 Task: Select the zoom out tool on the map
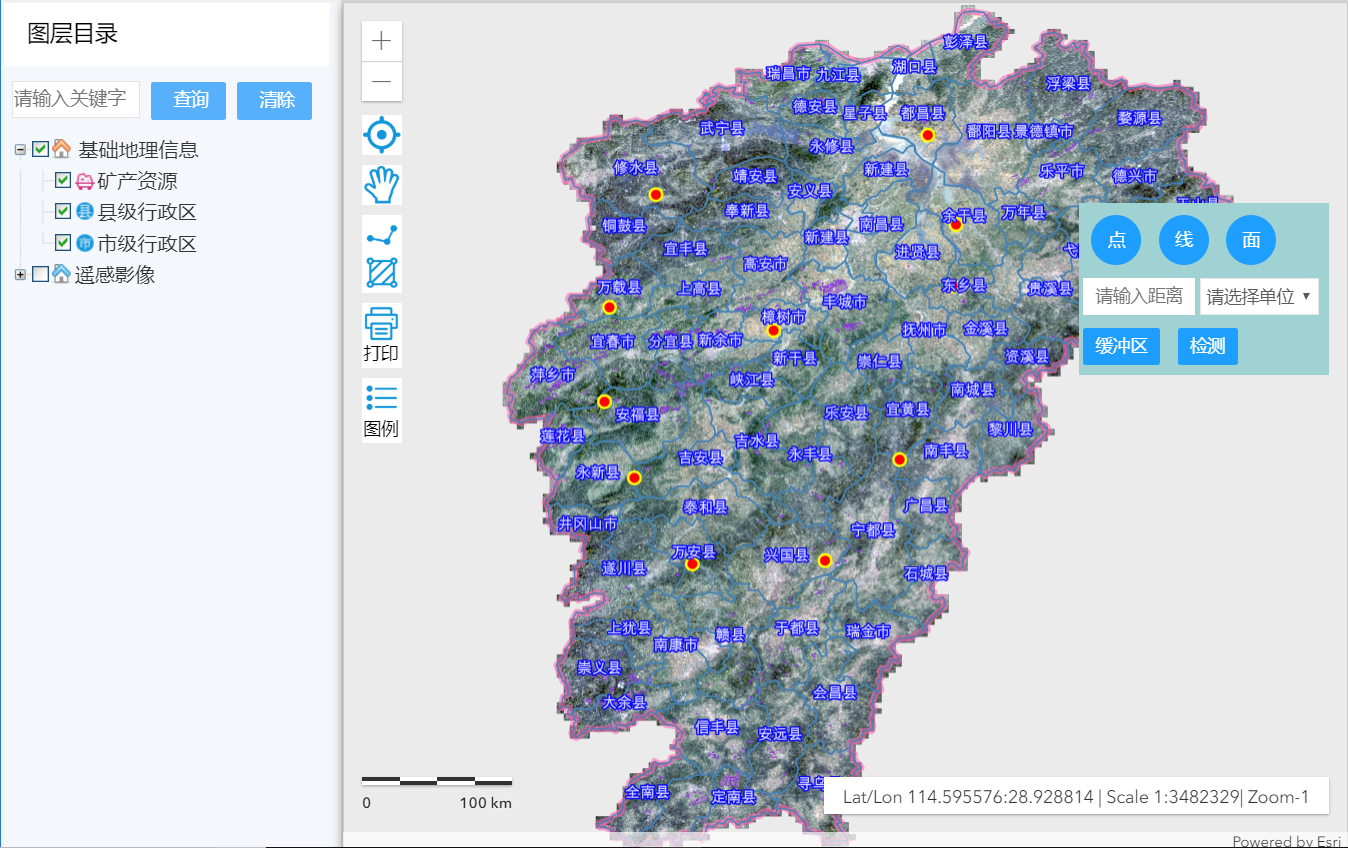381,82
